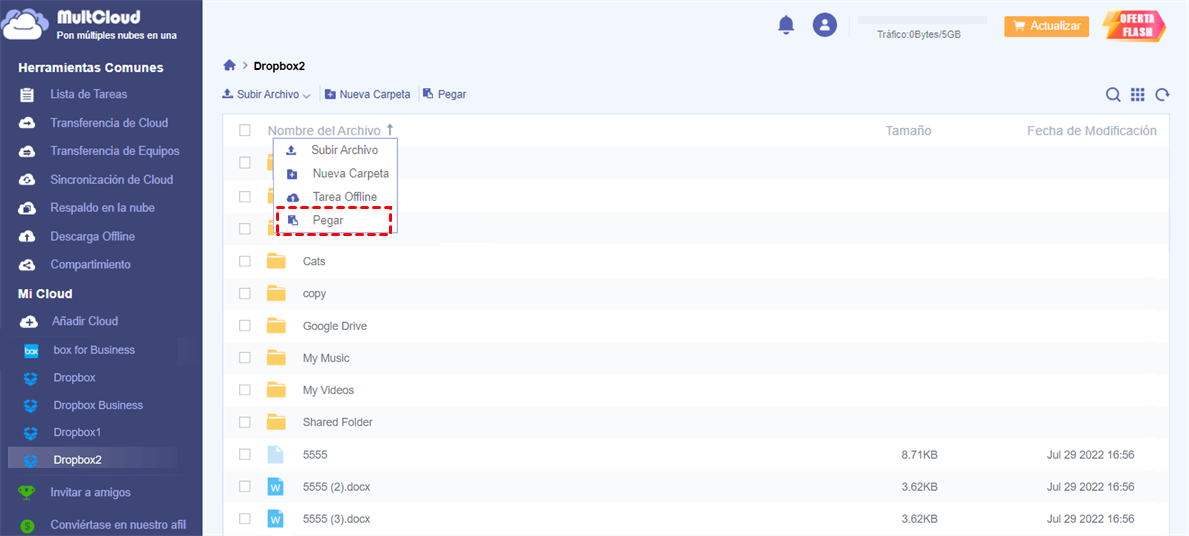
Task: Check the 5555 (3).docx checkbox
Action: (x=245, y=519)
